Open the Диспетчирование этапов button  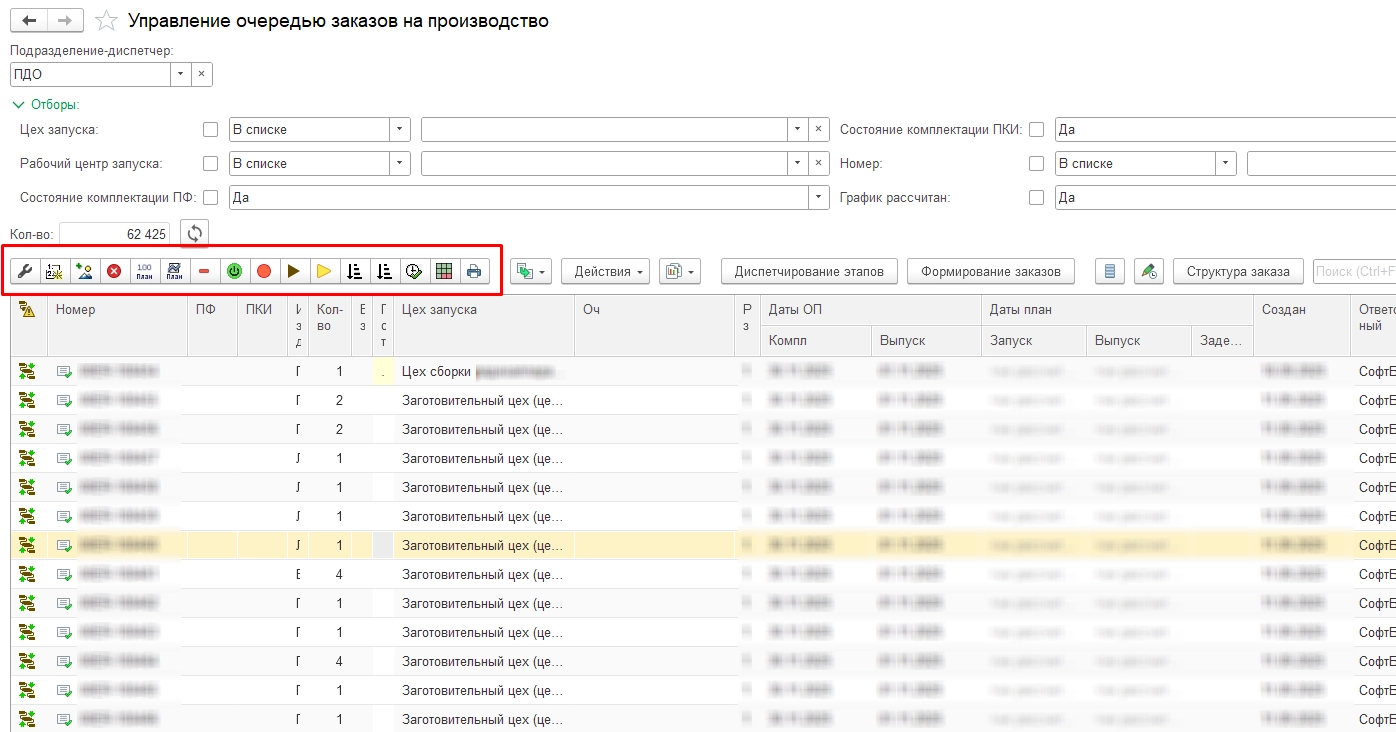coord(809,271)
